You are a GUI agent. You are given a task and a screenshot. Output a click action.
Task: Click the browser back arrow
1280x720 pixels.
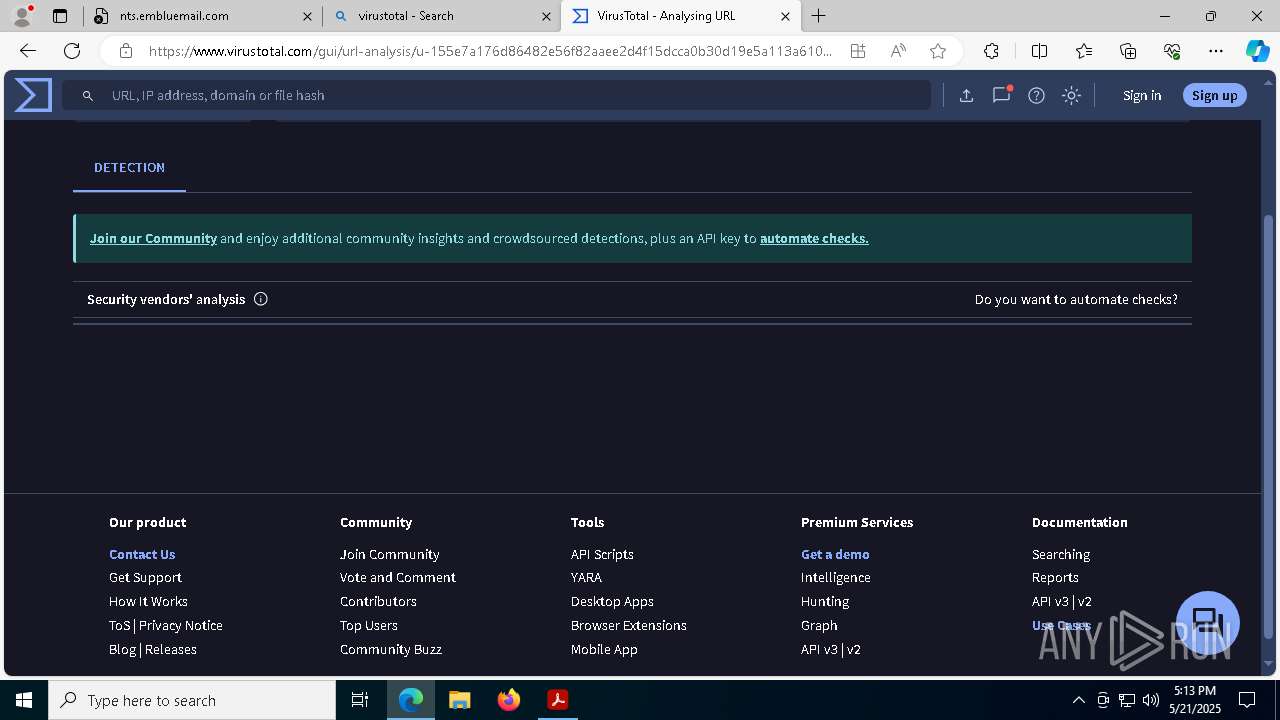[28, 51]
